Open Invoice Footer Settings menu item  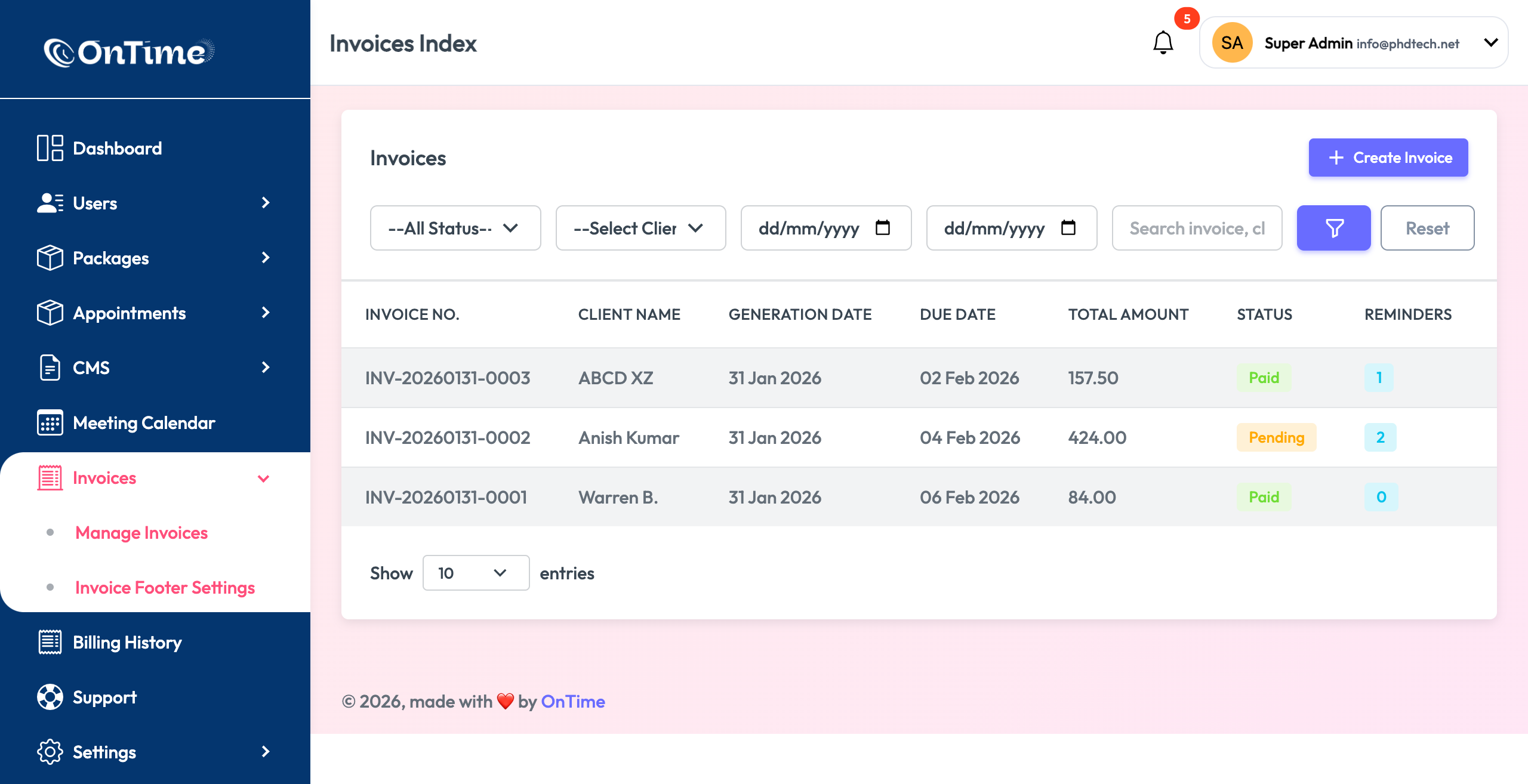[164, 587]
